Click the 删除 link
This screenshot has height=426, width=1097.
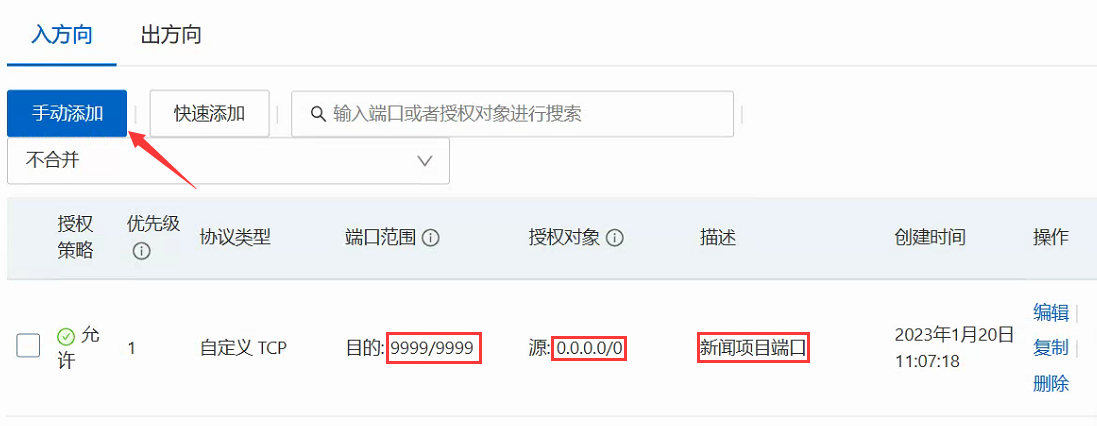tap(1051, 383)
